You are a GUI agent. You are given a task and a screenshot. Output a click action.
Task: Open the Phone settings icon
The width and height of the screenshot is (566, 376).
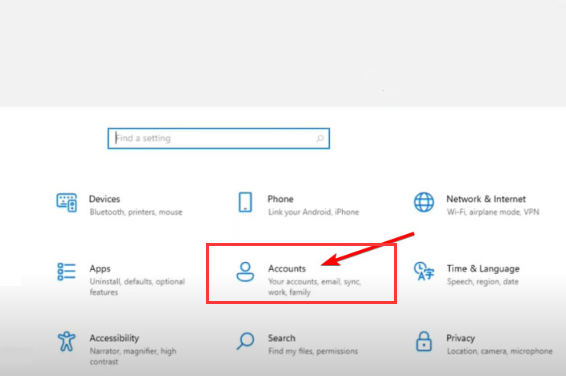point(245,202)
